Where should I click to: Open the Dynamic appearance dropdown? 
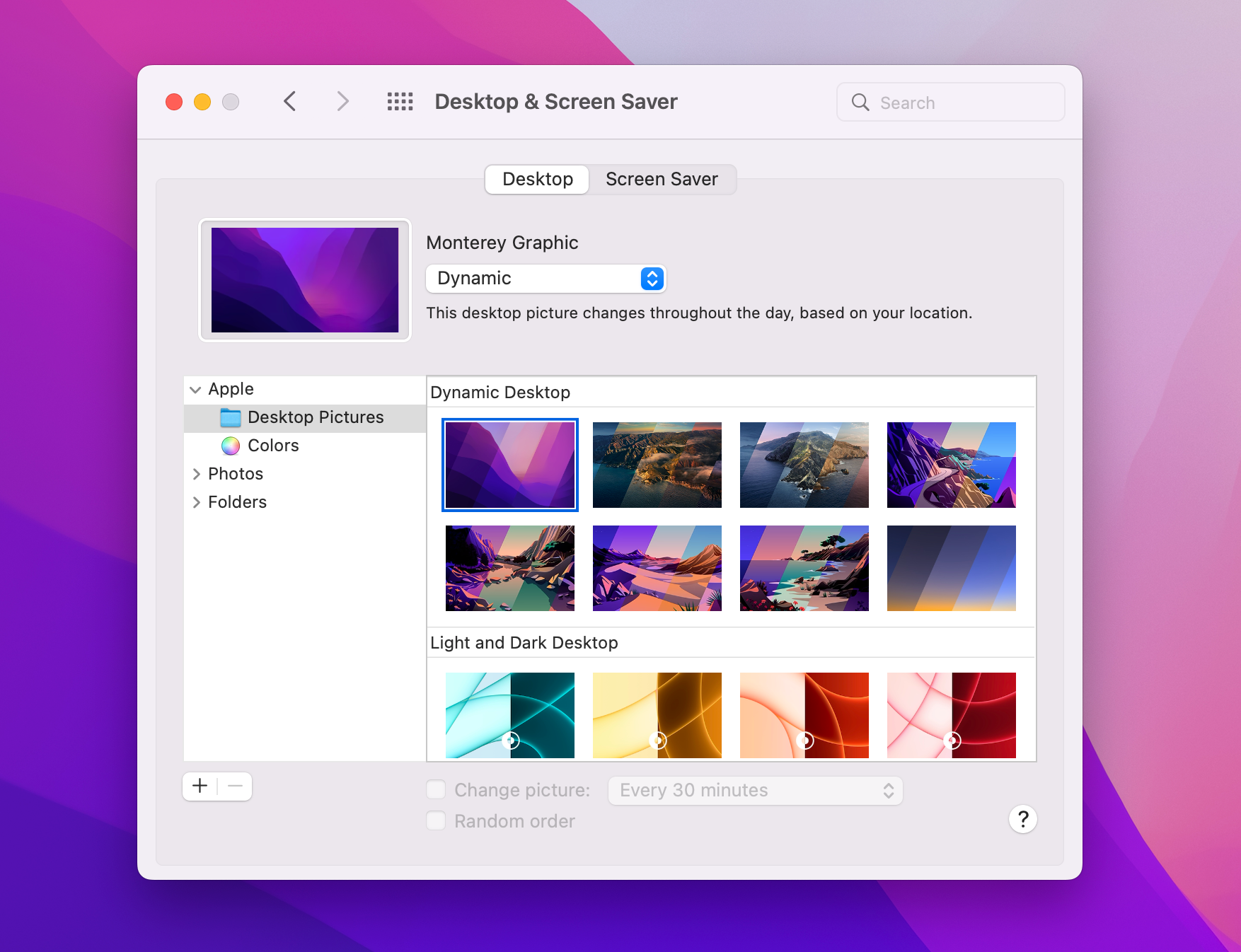546,279
